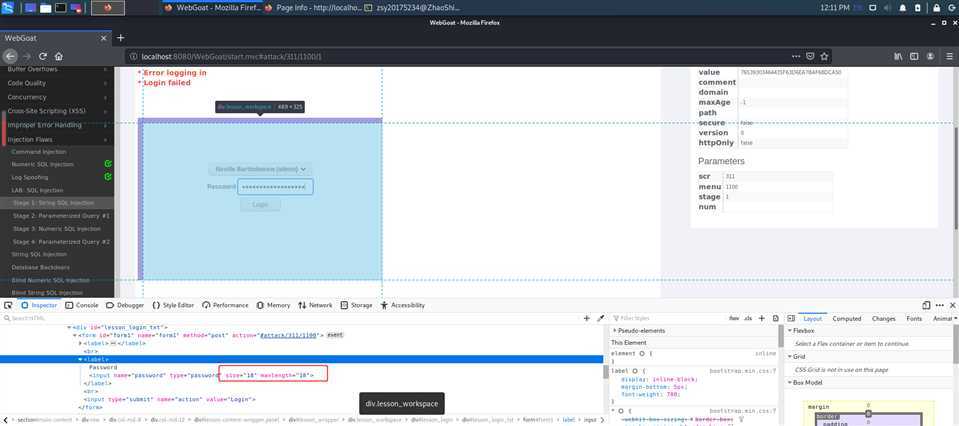Viewport: 959px width, 426px height.
Task: Switch to the Memory tab
Action: pos(273,305)
